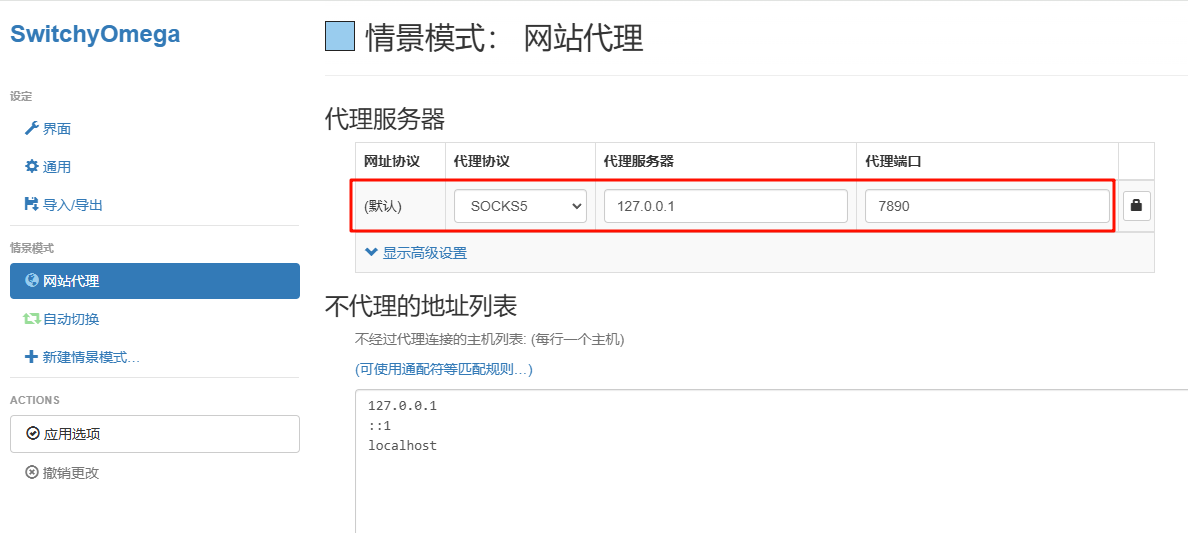
Task: Open the SOCKS5 proxy protocol dropdown
Action: [520, 206]
